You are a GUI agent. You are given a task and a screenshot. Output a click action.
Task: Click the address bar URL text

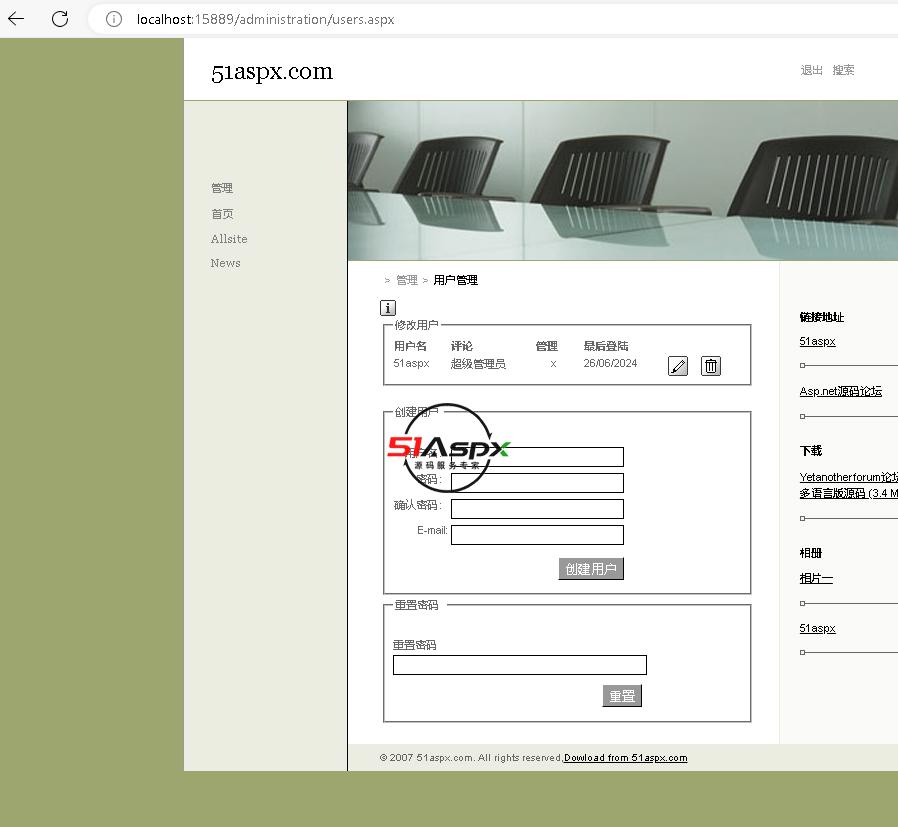coord(265,19)
